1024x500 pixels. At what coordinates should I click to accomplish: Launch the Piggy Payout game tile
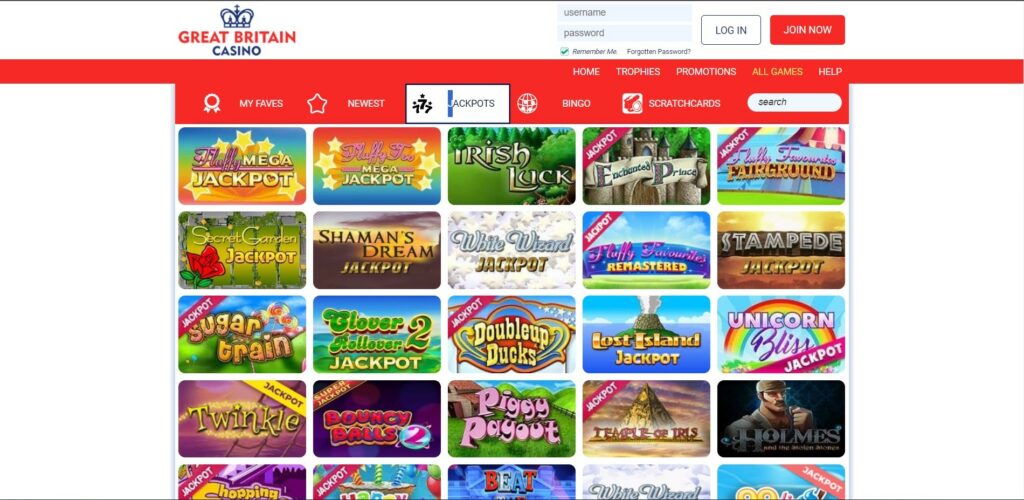[x=511, y=418]
